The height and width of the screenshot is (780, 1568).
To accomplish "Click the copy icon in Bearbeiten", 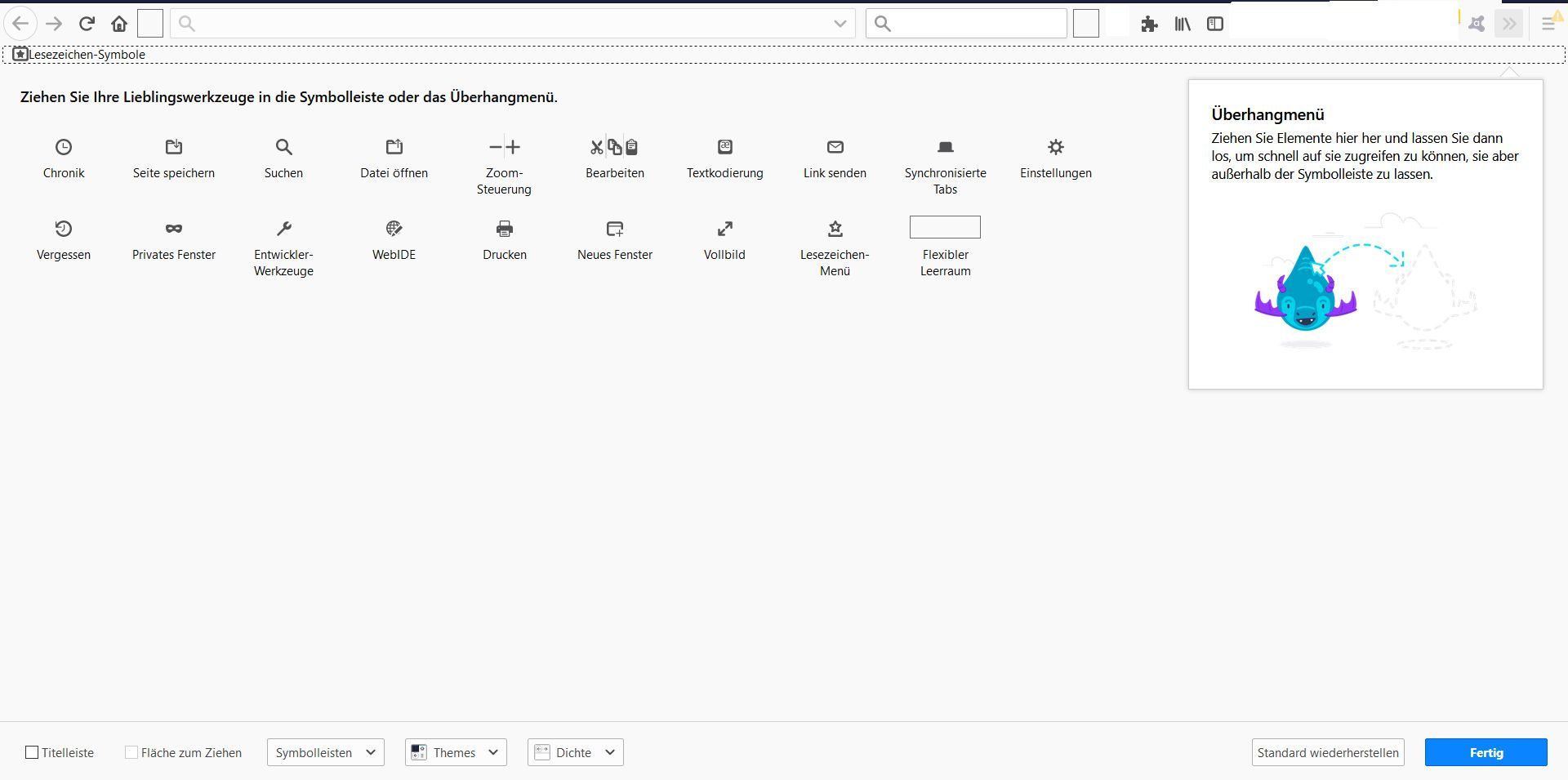I will (x=615, y=147).
